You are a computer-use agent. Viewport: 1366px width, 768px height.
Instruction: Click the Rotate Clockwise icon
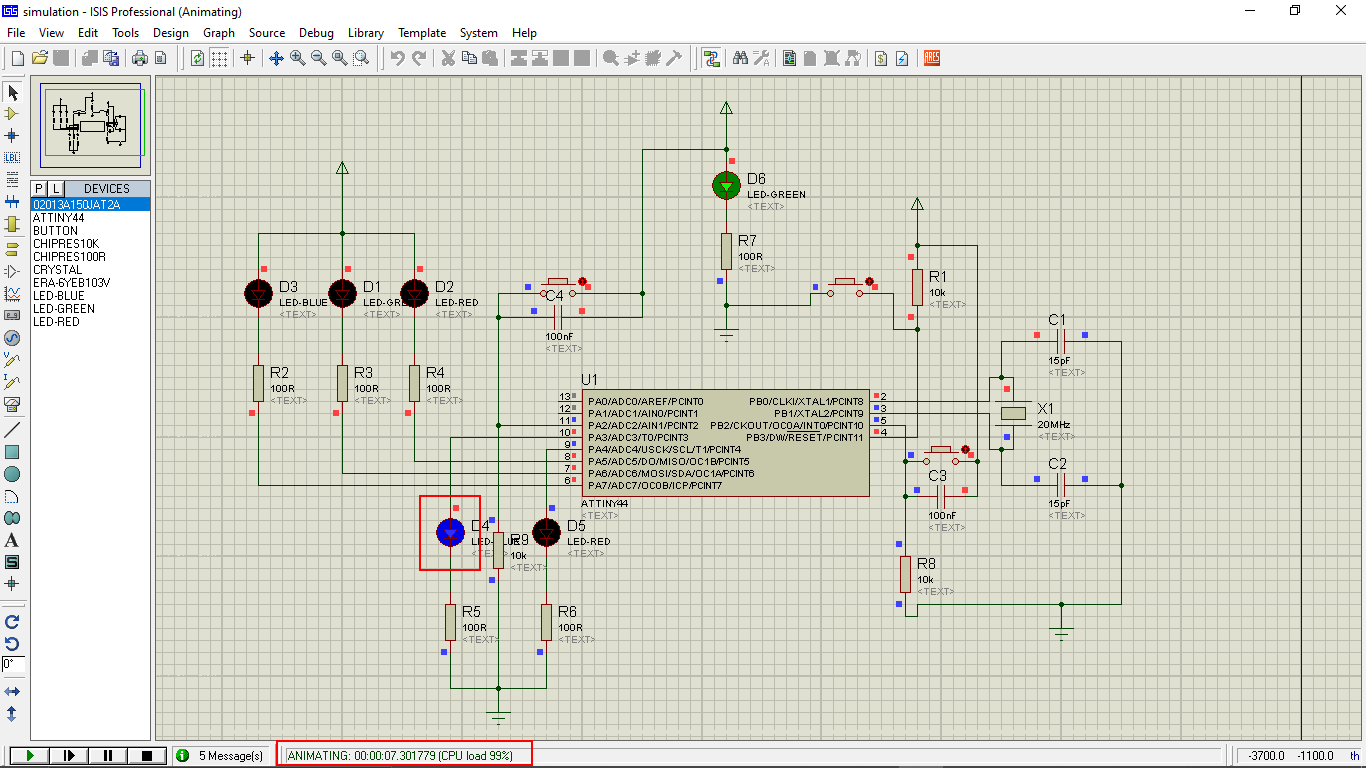(x=12, y=621)
